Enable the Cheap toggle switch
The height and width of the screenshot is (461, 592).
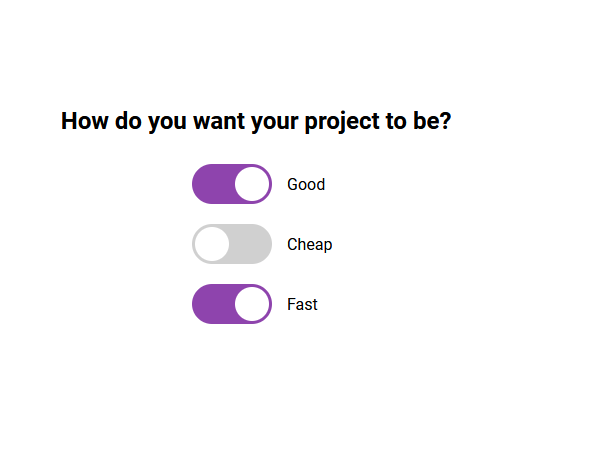[x=232, y=244]
